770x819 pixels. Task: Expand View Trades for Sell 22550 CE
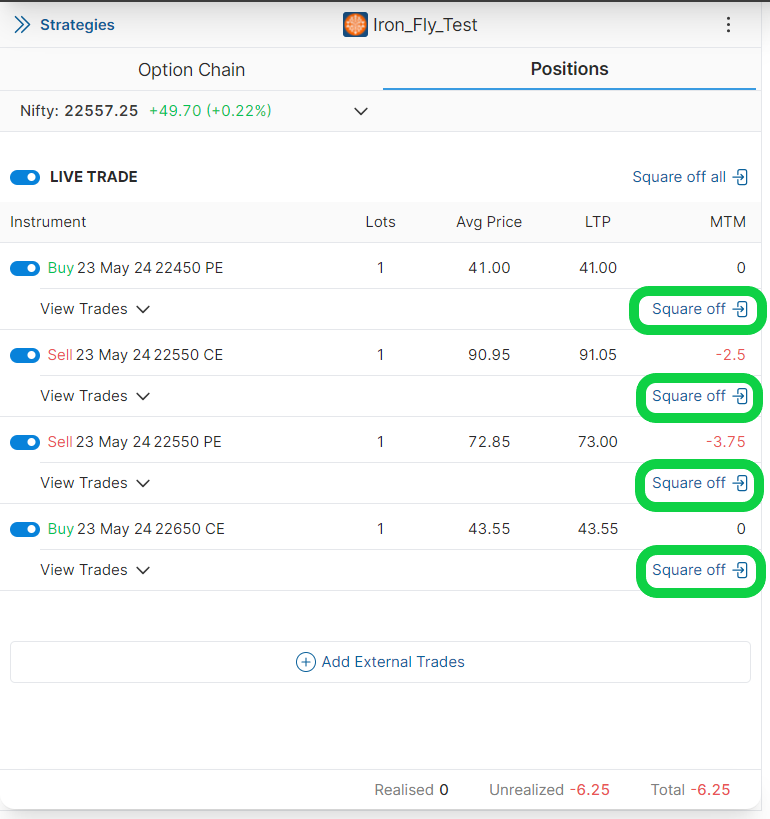tap(95, 396)
